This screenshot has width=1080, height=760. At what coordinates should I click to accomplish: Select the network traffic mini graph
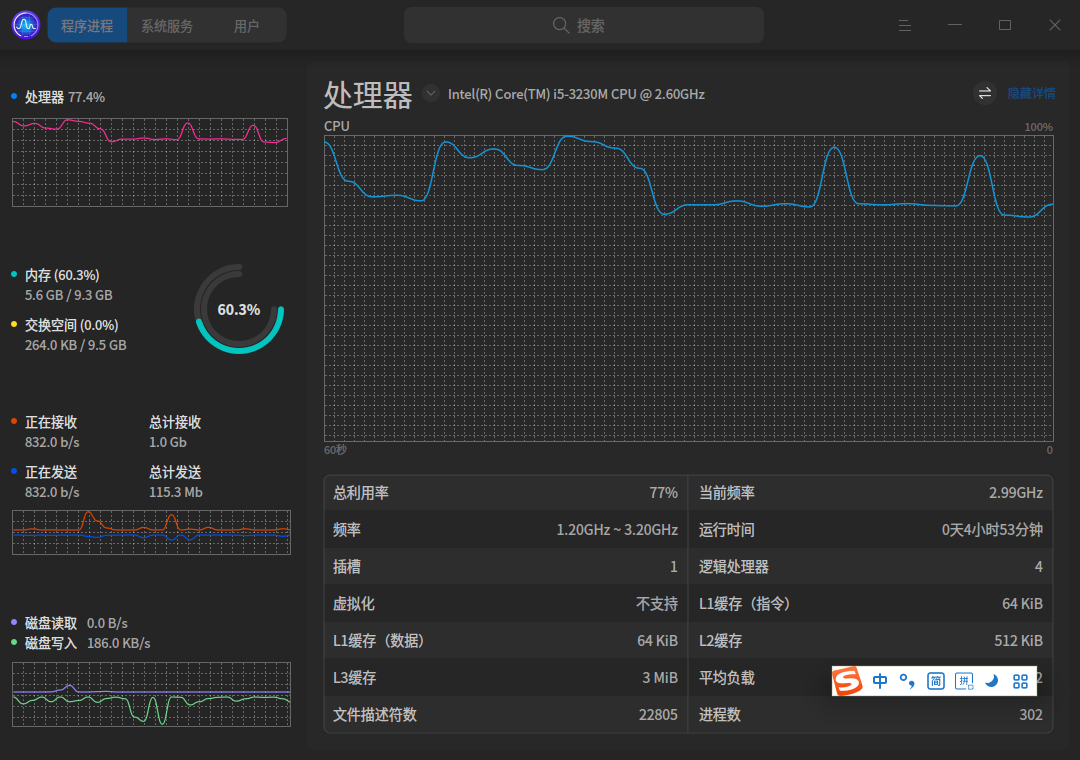point(152,532)
